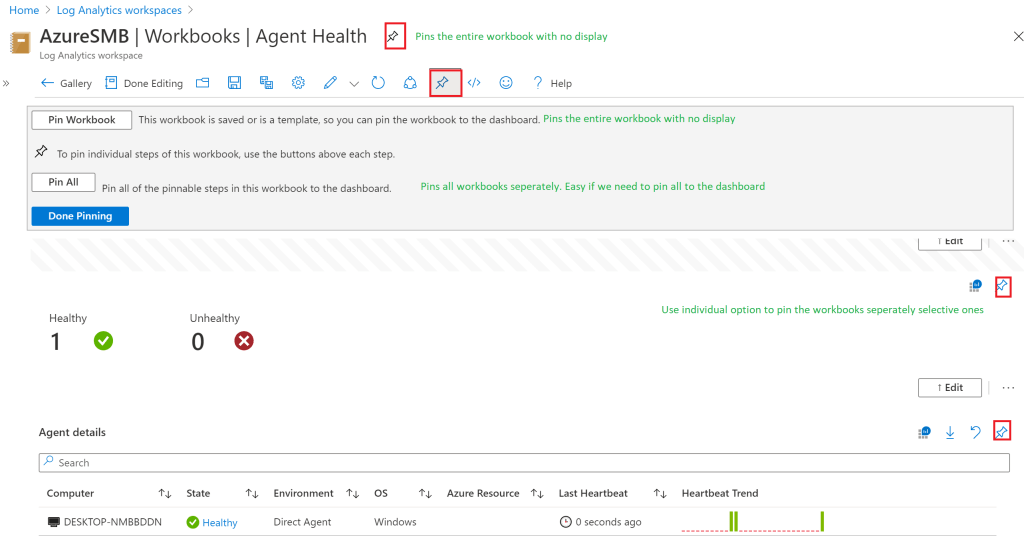The height and width of the screenshot is (547, 1024).
Task: Click the Pin Workbook button
Action: click(x=82, y=120)
